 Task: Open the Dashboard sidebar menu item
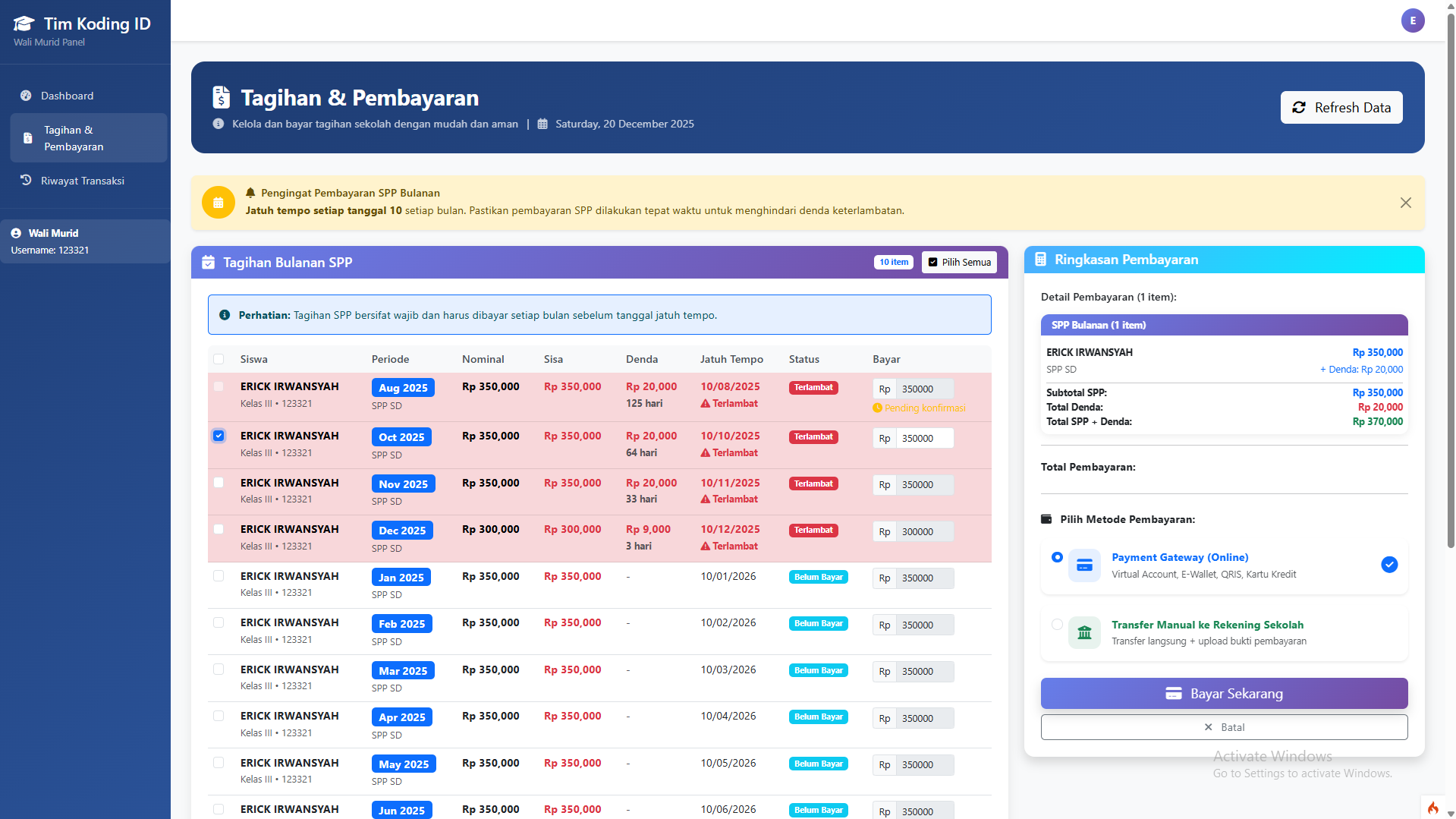(x=67, y=96)
